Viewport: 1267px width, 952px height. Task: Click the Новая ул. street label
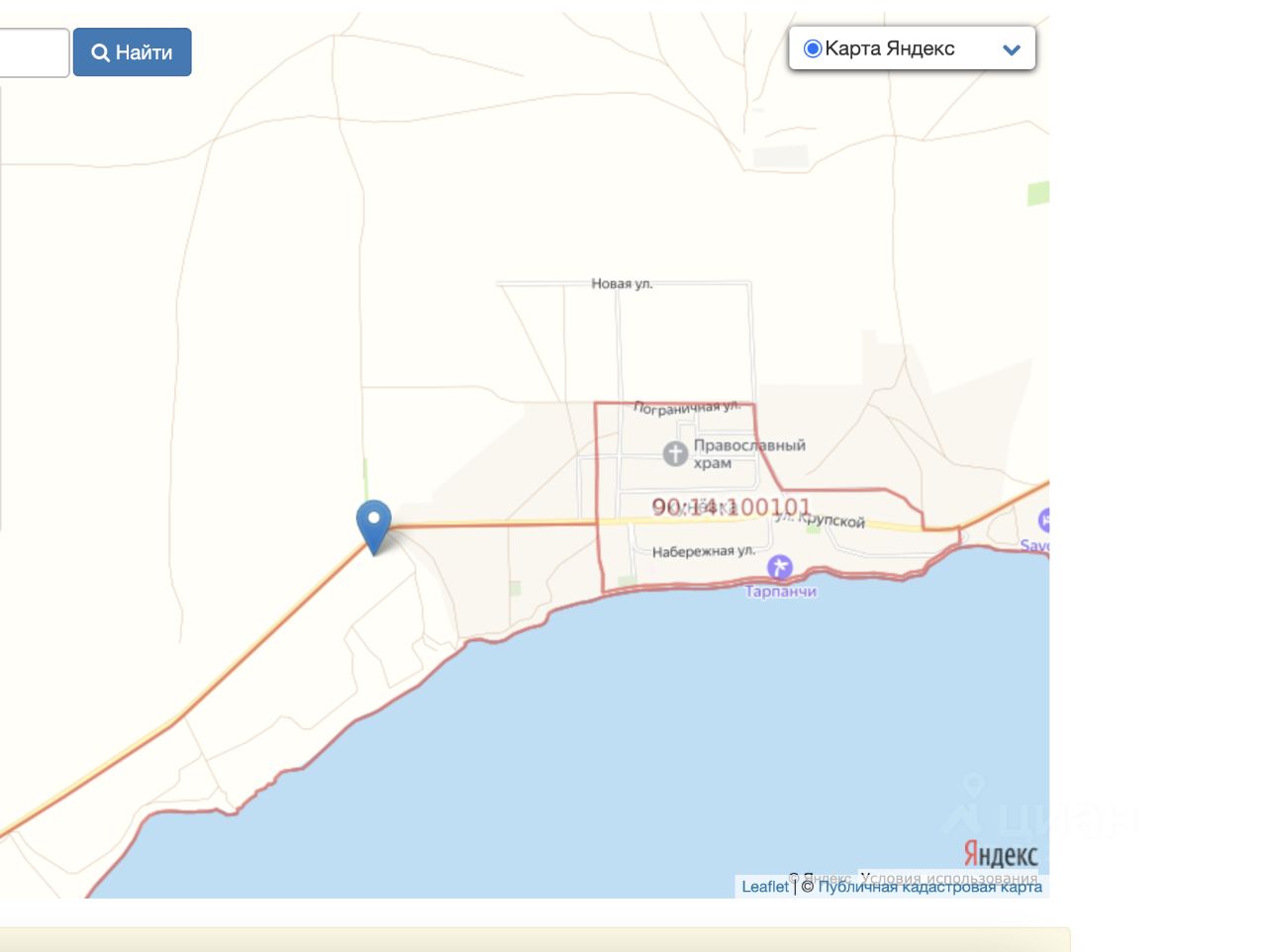pos(622,284)
